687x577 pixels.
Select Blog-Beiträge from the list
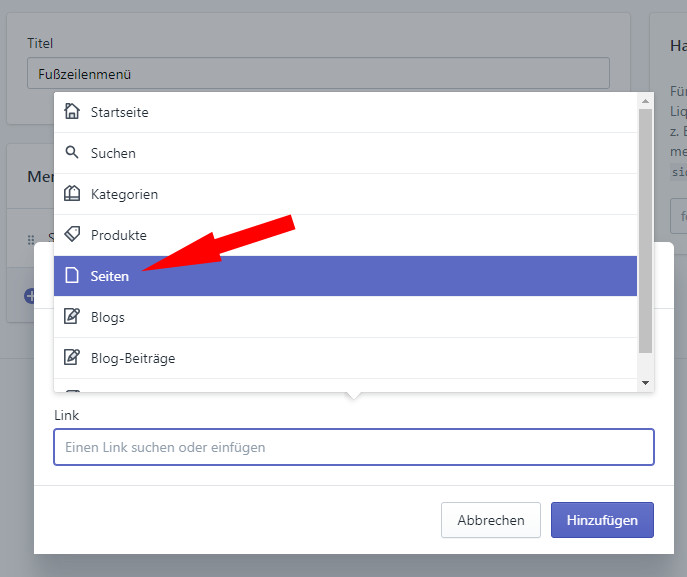(x=345, y=358)
